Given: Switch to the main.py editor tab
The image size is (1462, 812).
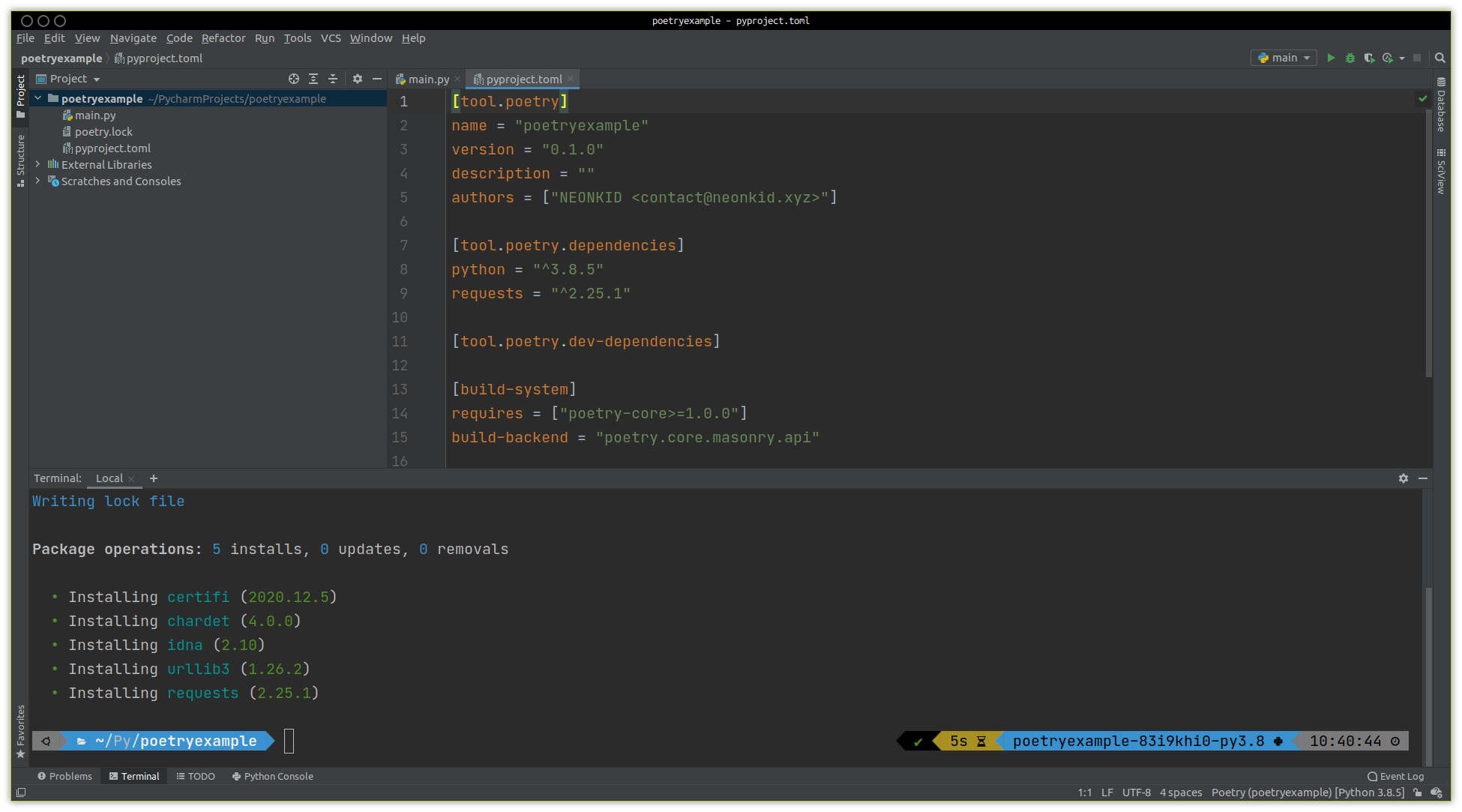Looking at the screenshot, I should (x=428, y=79).
